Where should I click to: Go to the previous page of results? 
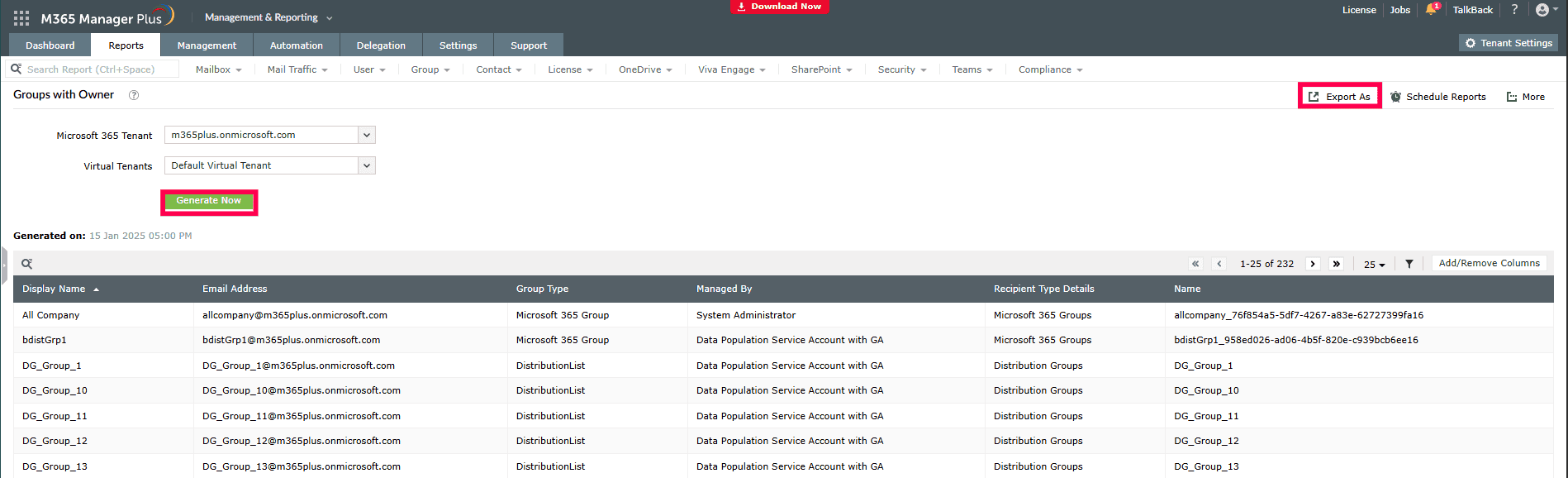point(1219,264)
